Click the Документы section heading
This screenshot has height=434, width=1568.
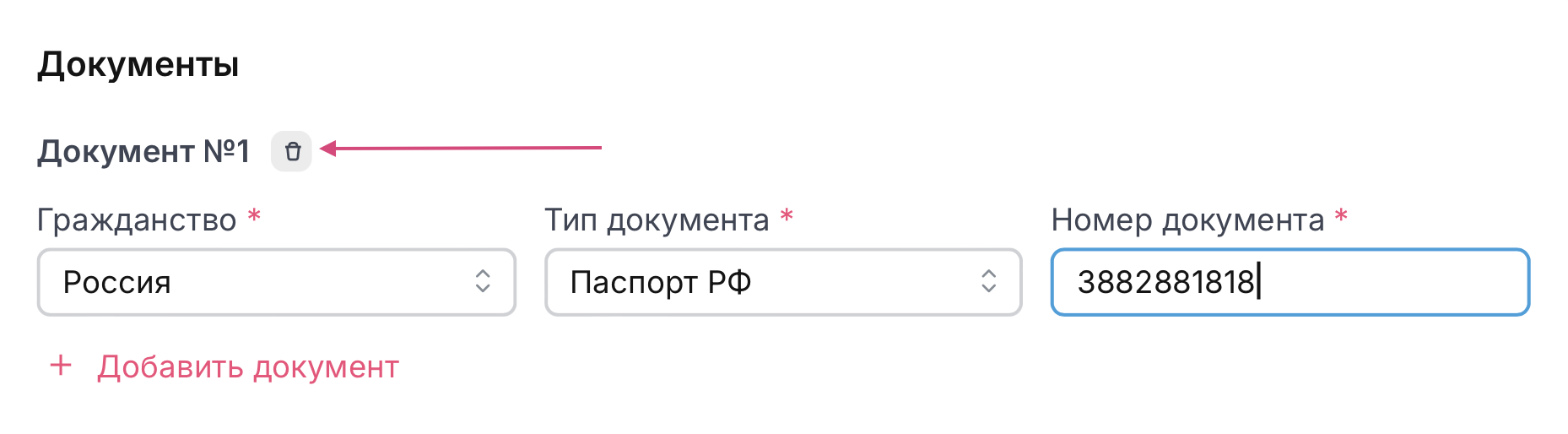coord(138,64)
